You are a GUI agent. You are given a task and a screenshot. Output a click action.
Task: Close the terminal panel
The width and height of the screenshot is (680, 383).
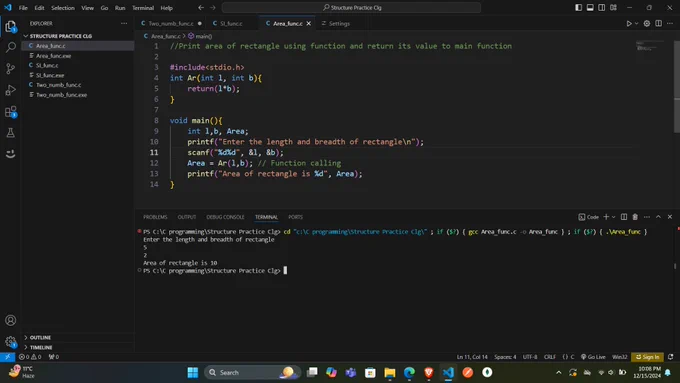point(670,217)
